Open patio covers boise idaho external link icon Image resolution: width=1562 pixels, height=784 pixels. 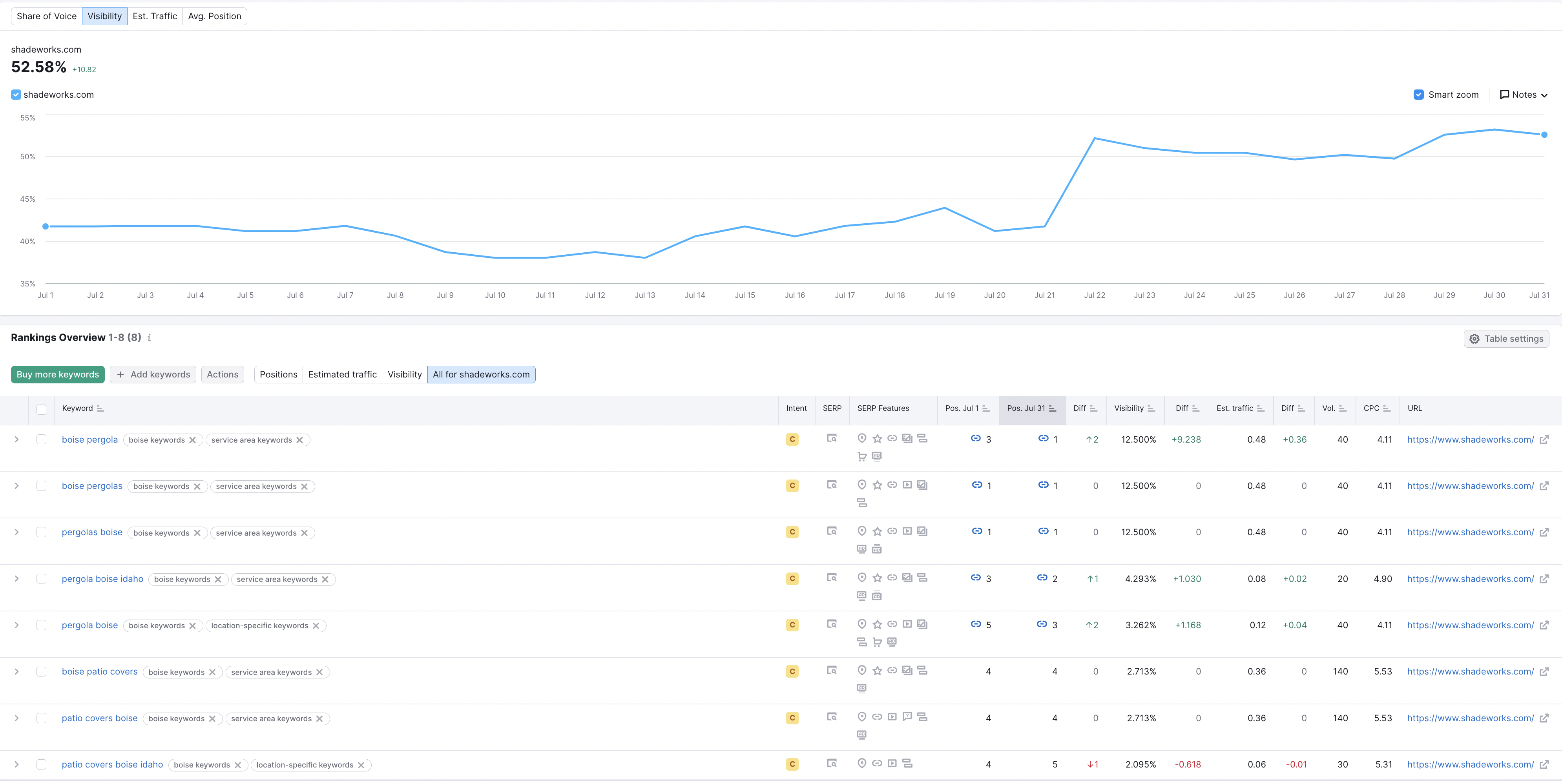(x=1544, y=765)
